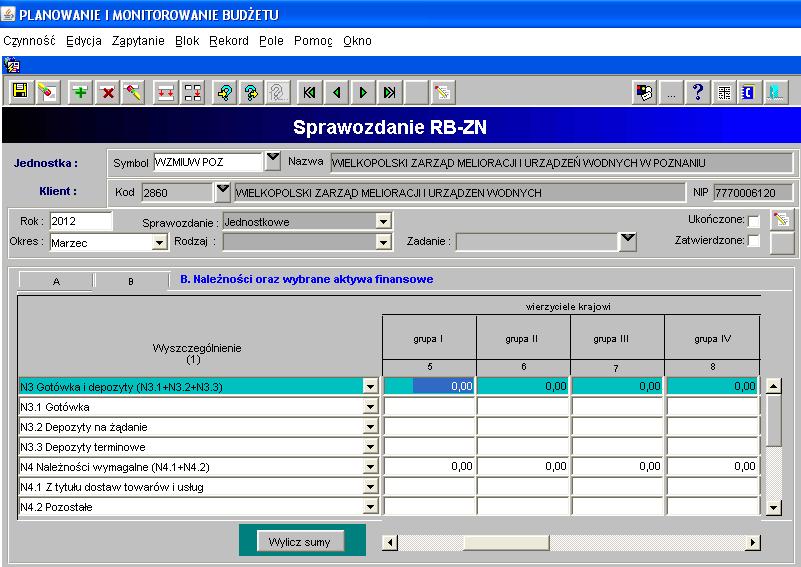Open the Klient Kod dropdown list
801x567 pixels.
[223, 192]
